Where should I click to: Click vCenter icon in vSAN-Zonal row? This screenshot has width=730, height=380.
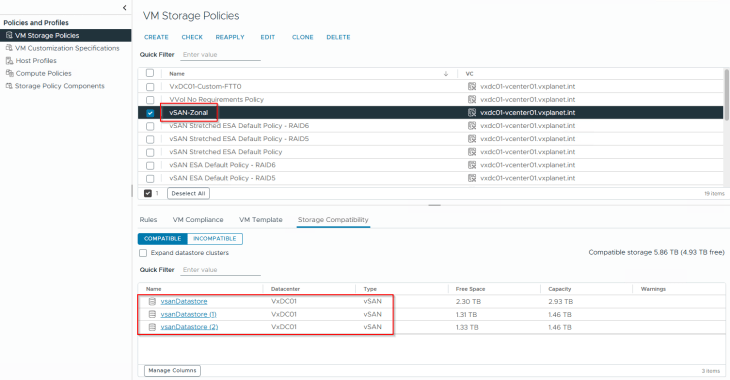click(472, 112)
